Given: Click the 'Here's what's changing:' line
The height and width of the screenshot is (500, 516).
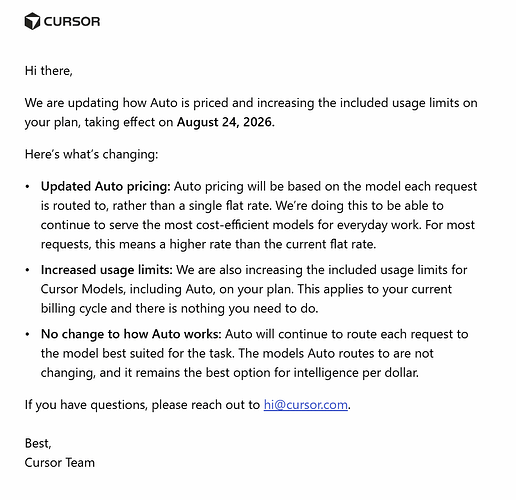Looking at the screenshot, I should pos(91,154).
